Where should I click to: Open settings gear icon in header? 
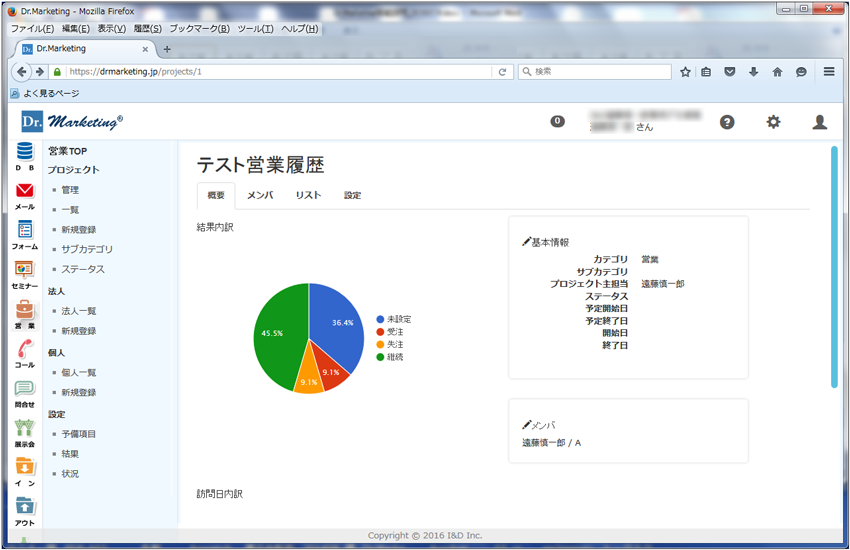click(773, 122)
